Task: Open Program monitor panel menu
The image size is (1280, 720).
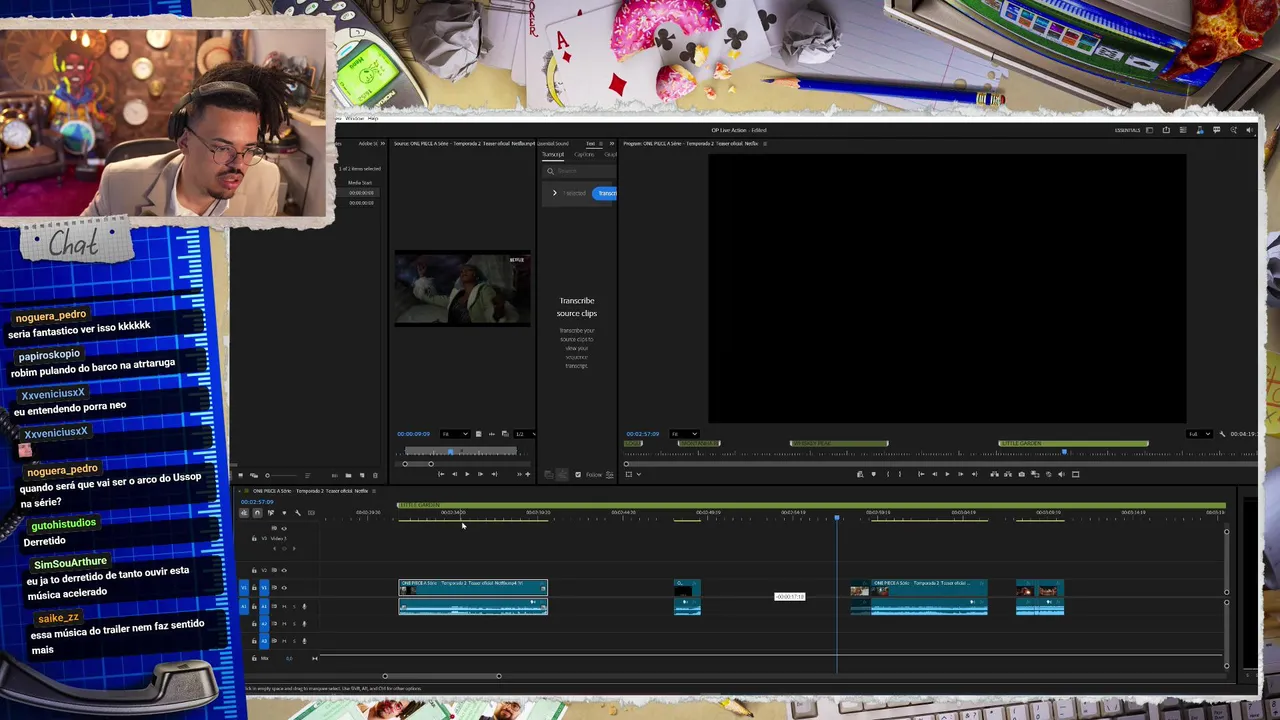Action: 765,143
